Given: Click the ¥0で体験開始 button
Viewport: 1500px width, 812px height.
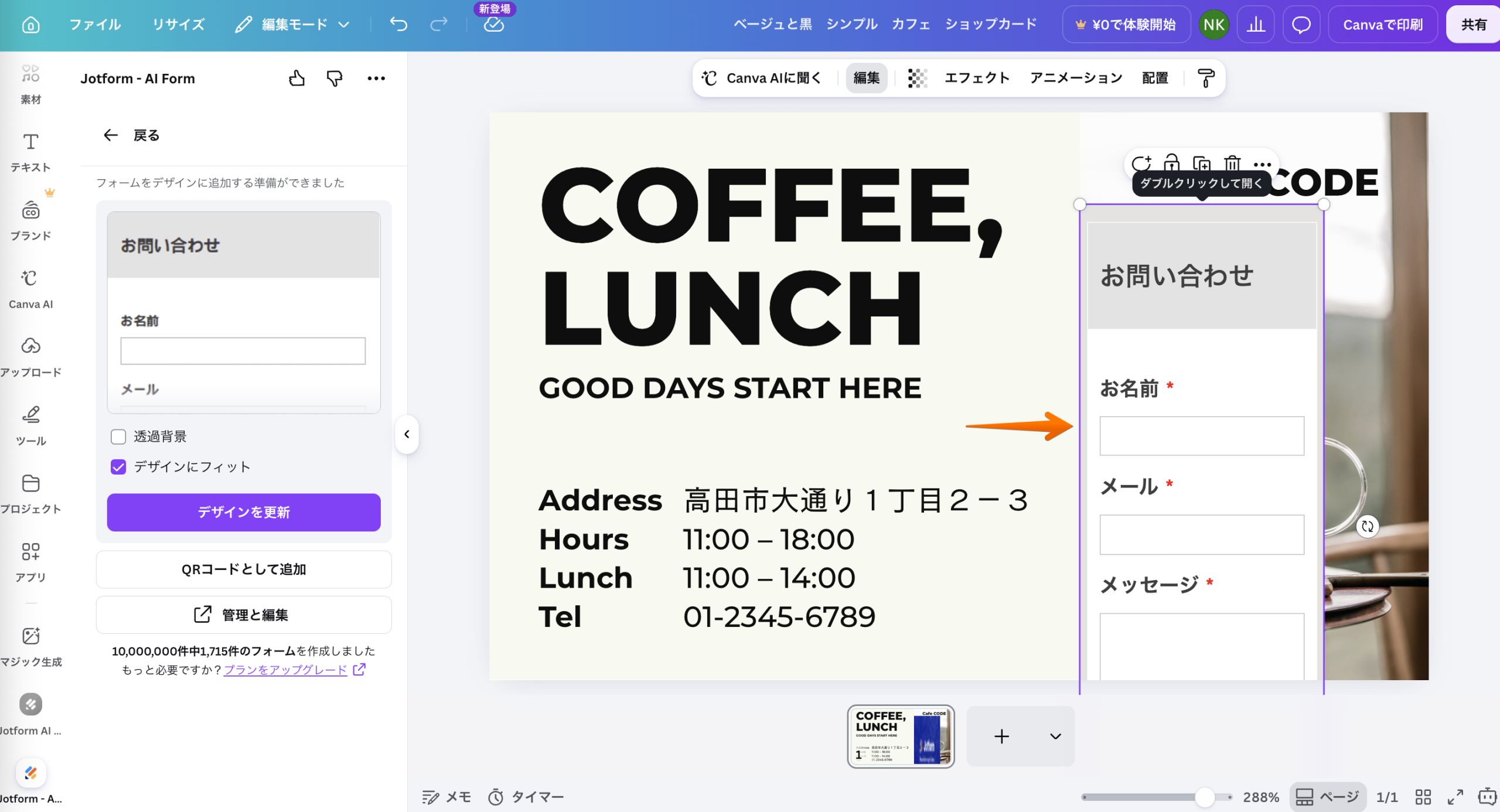Looking at the screenshot, I should pyautogui.click(x=1126, y=25).
